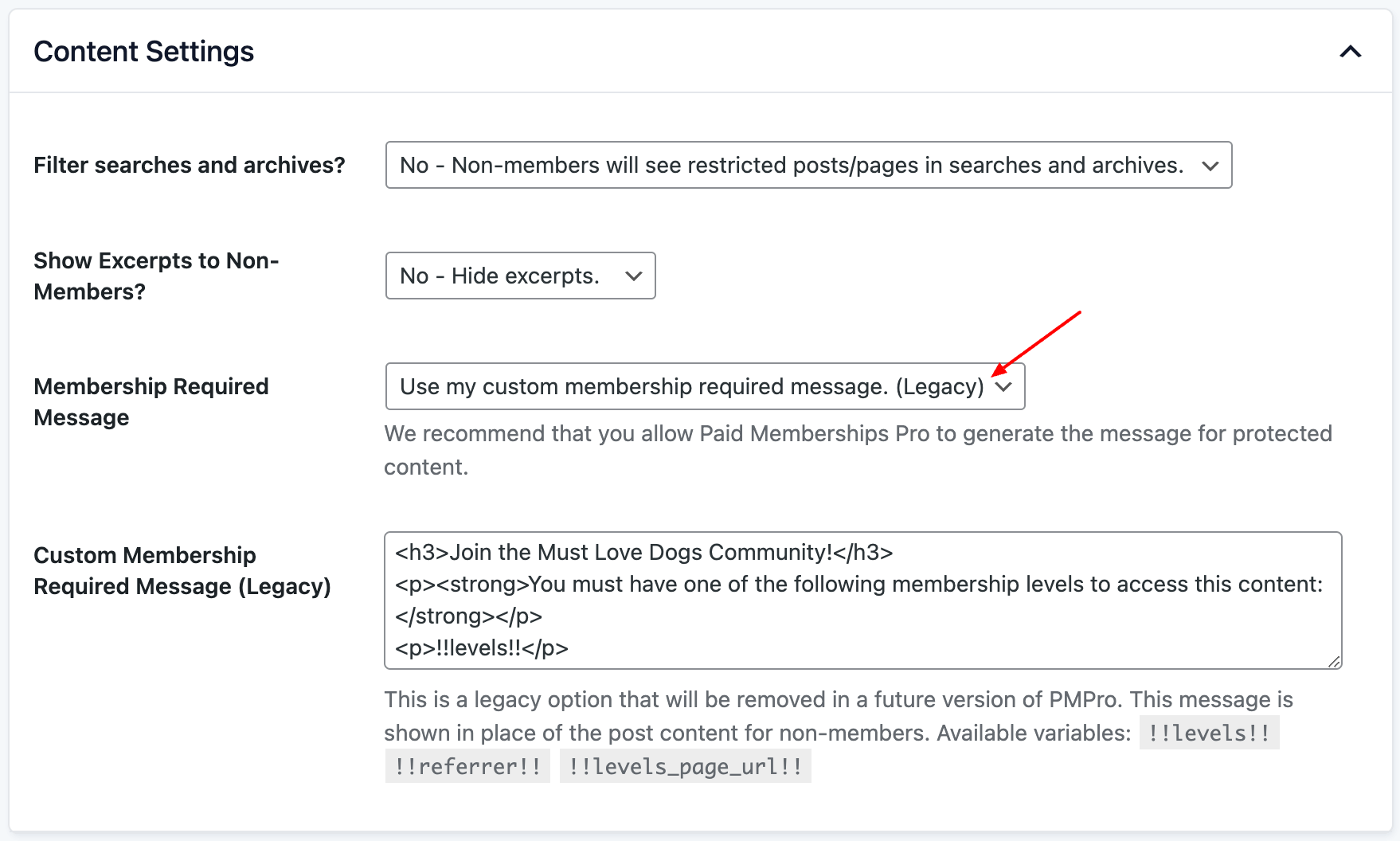Place cursor on the '<p>!!levels!!</p>' textarea line

(x=482, y=647)
